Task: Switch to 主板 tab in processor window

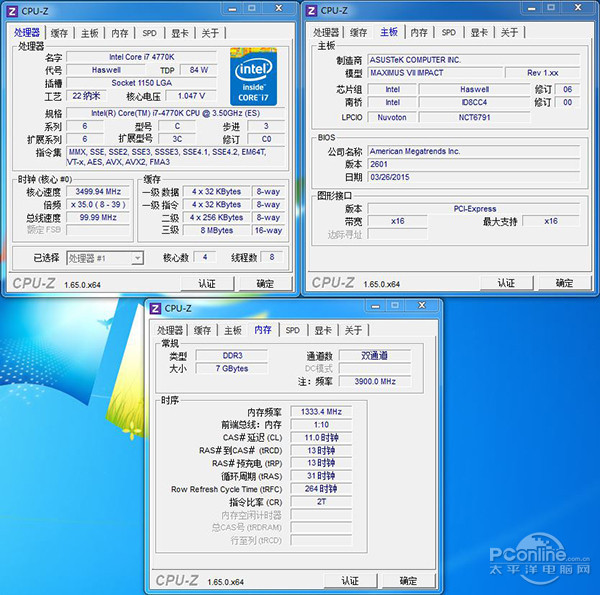Action: pos(90,33)
